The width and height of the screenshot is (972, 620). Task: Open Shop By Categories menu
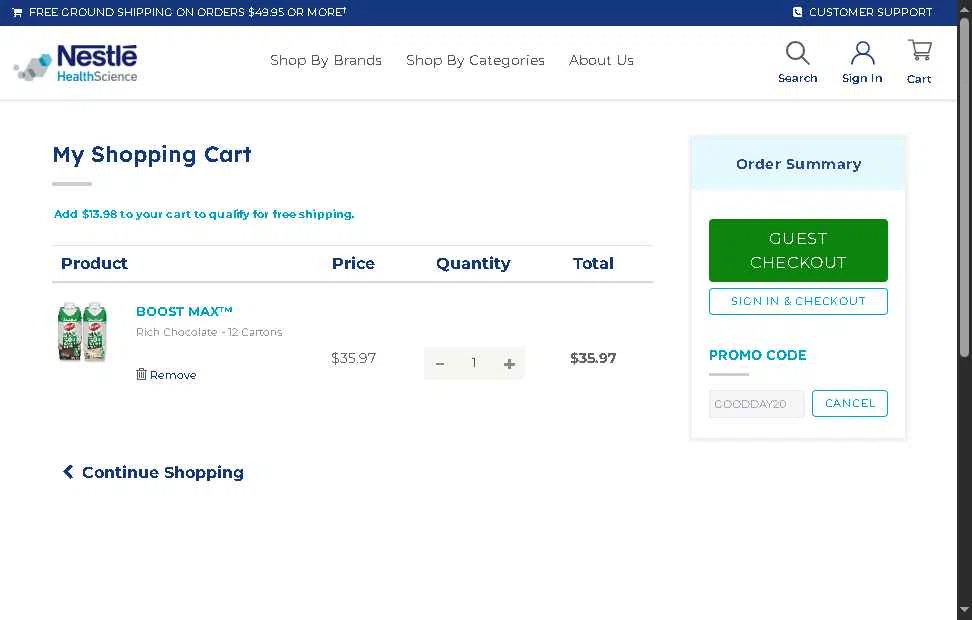[475, 60]
